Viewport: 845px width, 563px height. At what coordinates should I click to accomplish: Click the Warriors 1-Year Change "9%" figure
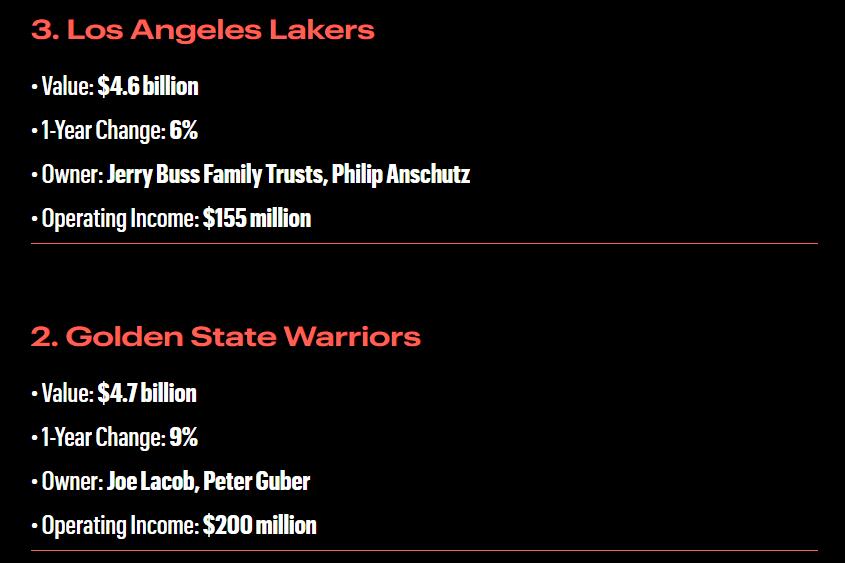coord(183,437)
